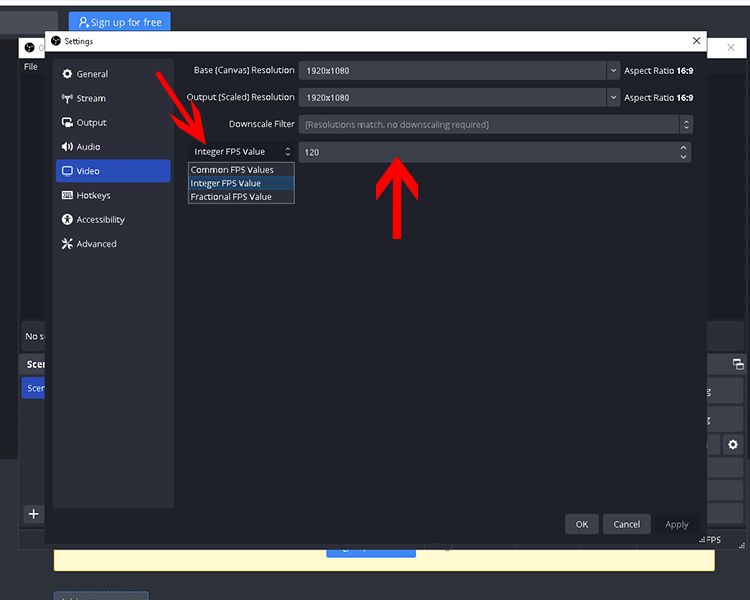750x600 pixels.
Task: Open Advanced settings section
Action: point(113,244)
